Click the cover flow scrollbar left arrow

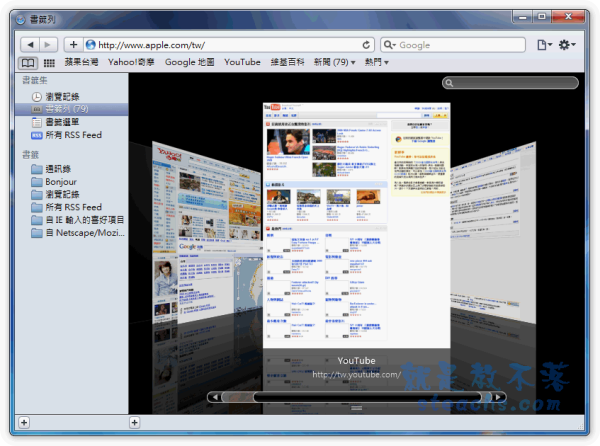click(215, 397)
